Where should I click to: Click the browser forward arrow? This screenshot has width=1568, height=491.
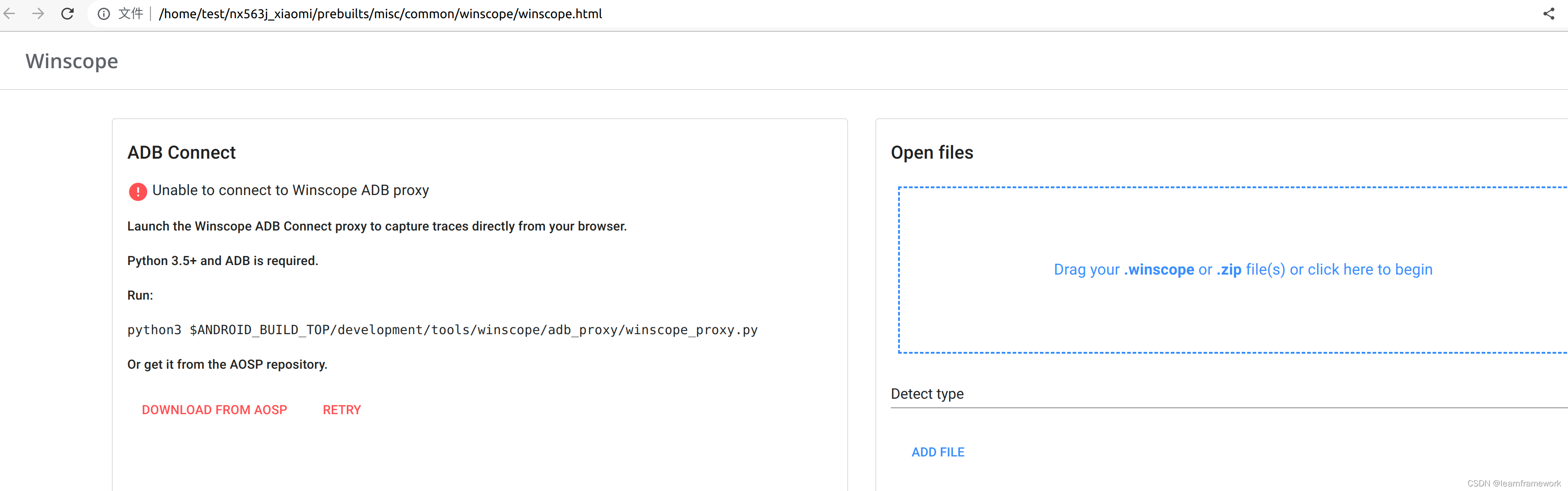point(38,13)
